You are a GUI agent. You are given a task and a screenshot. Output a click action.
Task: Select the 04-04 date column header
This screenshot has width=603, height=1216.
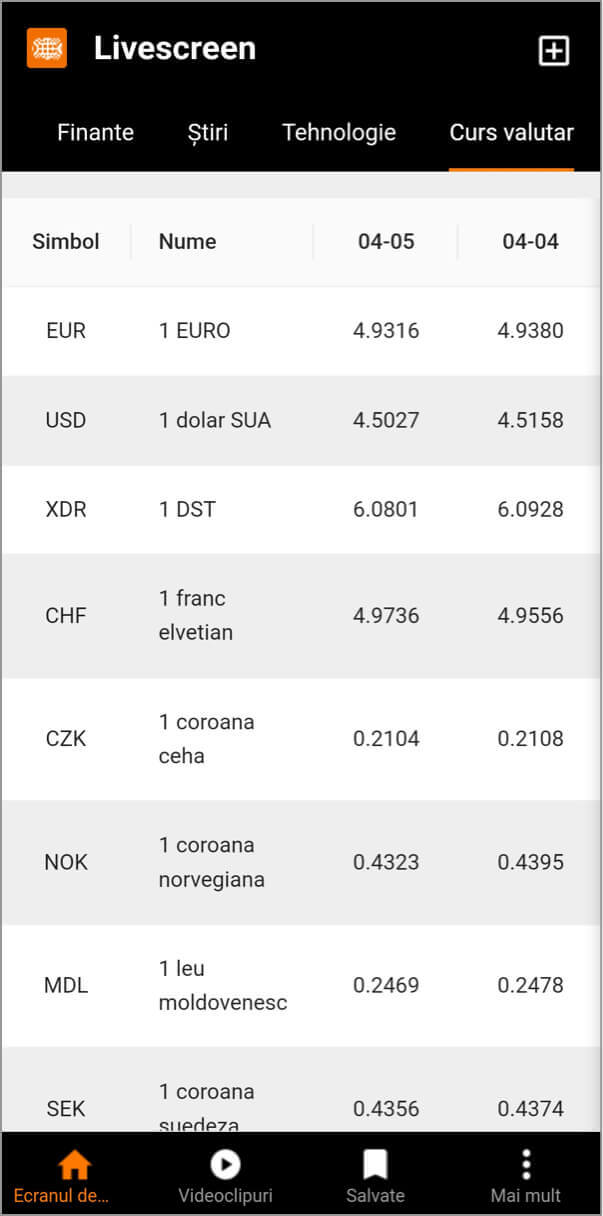(x=530, y=241)
